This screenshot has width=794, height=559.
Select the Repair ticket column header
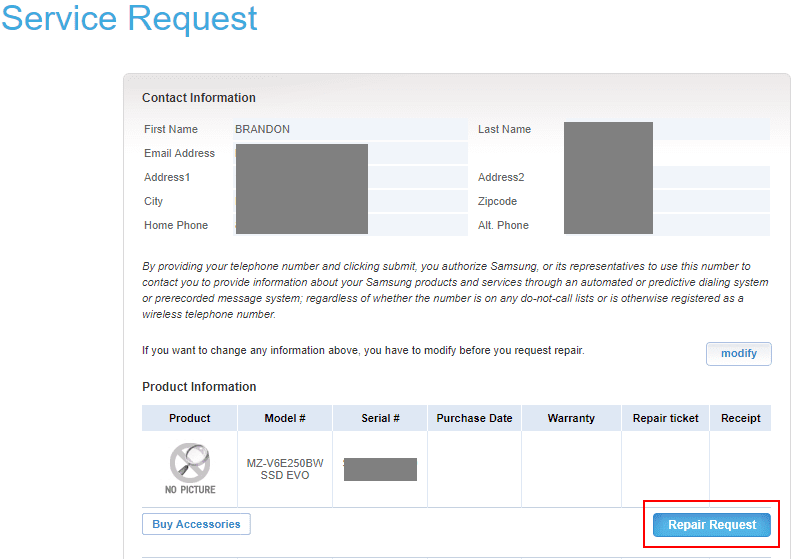(x=666, y=418)
